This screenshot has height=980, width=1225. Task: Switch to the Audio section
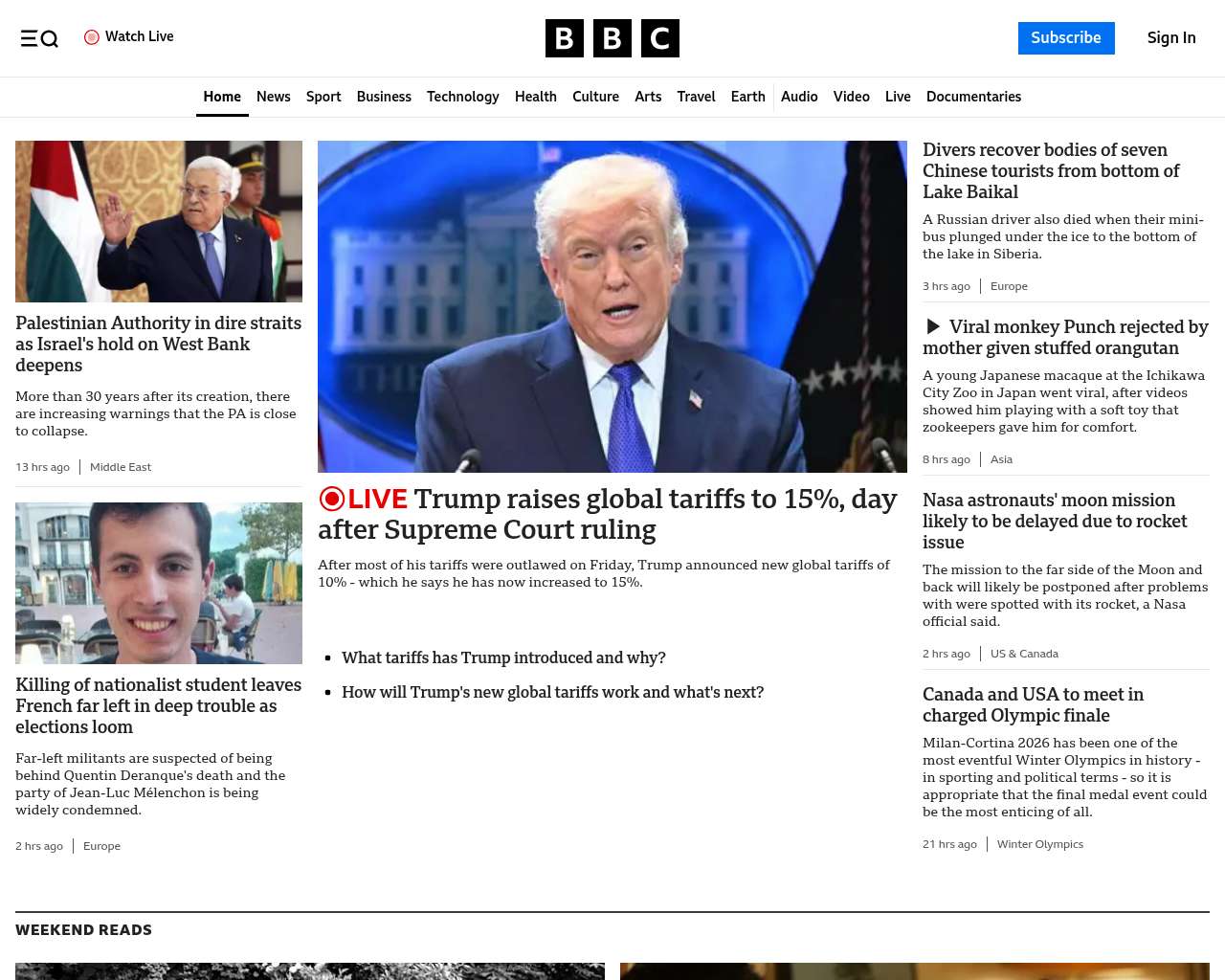point(798,97)
